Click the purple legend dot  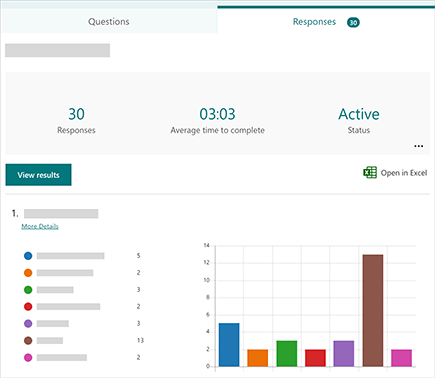point(28,323)
